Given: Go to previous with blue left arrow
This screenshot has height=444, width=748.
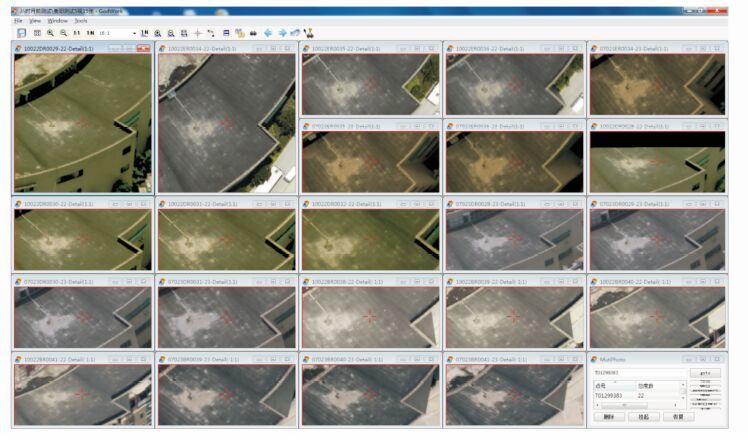Looking at the screenshot, I should (x=269, y=33).
